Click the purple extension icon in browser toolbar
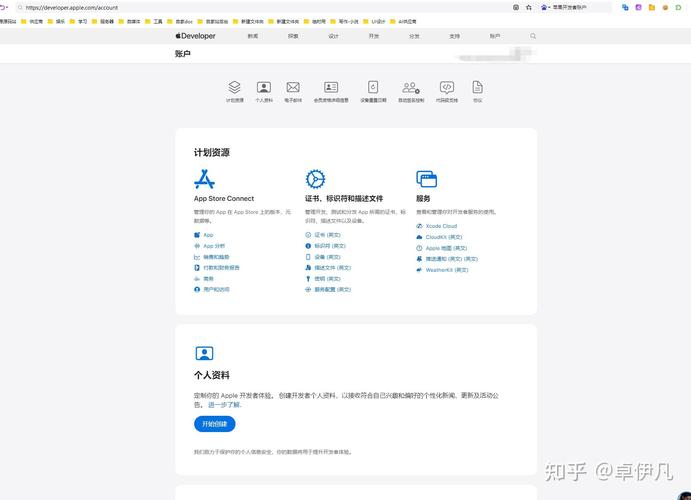691x500 pixels. click(638, 7)
